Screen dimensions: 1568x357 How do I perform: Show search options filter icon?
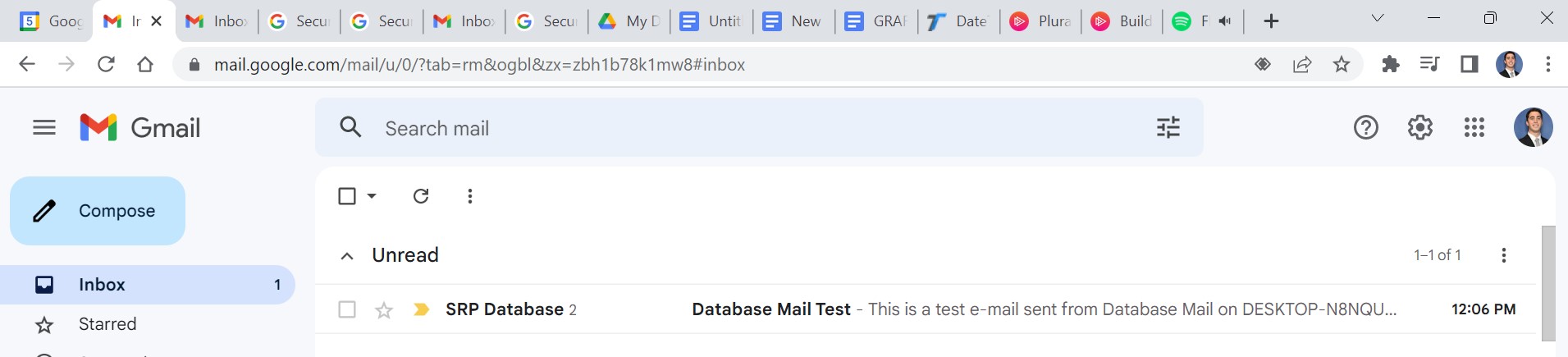[x=1168, y=127]
